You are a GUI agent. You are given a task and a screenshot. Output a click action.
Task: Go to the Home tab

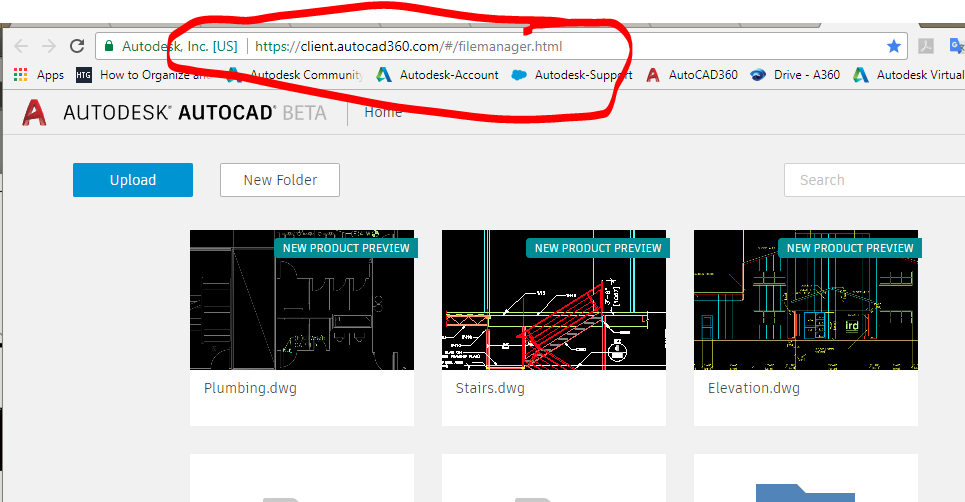(383, 112)
